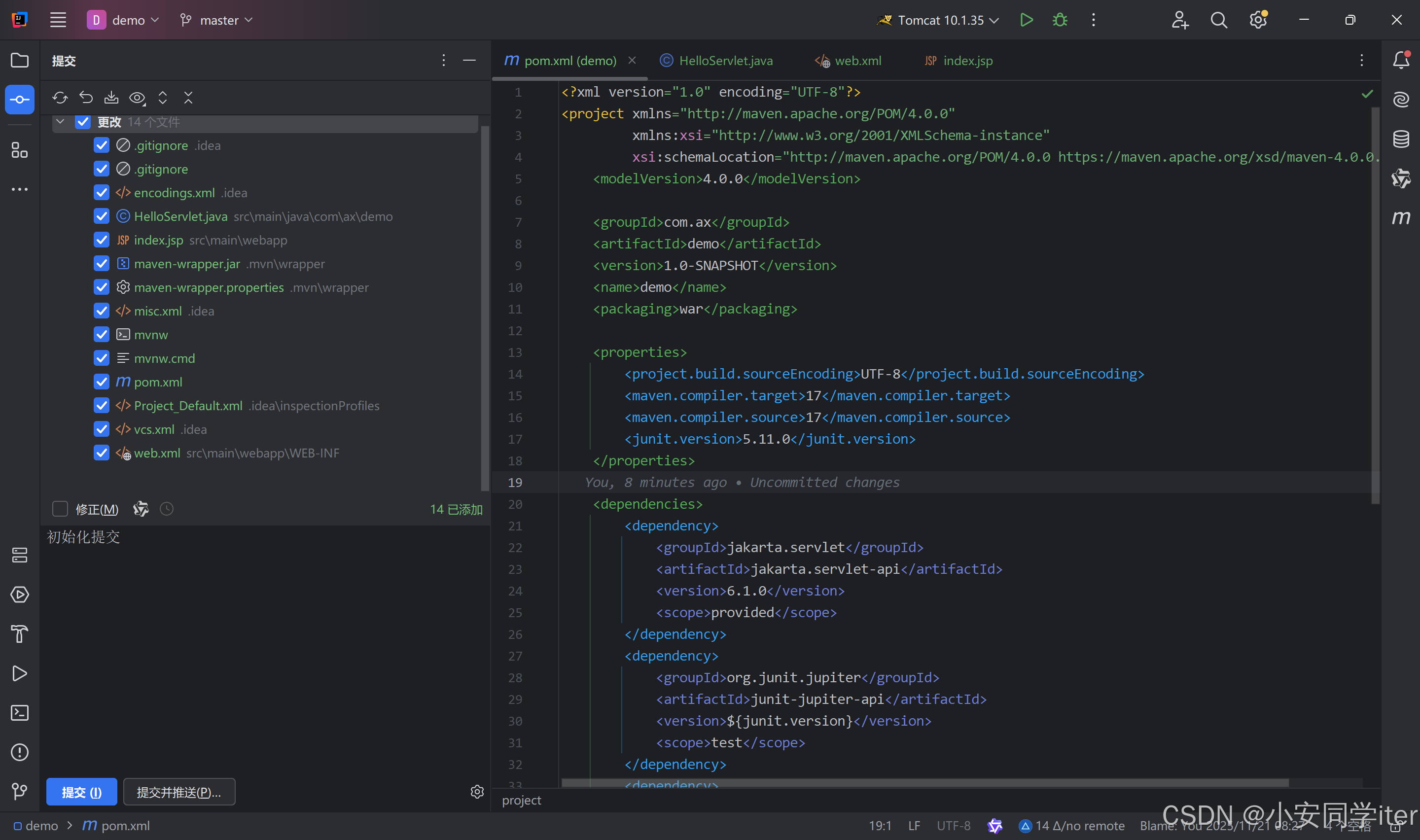Image resolution: width=1420 pixels, height=840 pixels.
Task: Open the Maven tool window icon
Action: pyautogui.click(x=1401, y=217)
